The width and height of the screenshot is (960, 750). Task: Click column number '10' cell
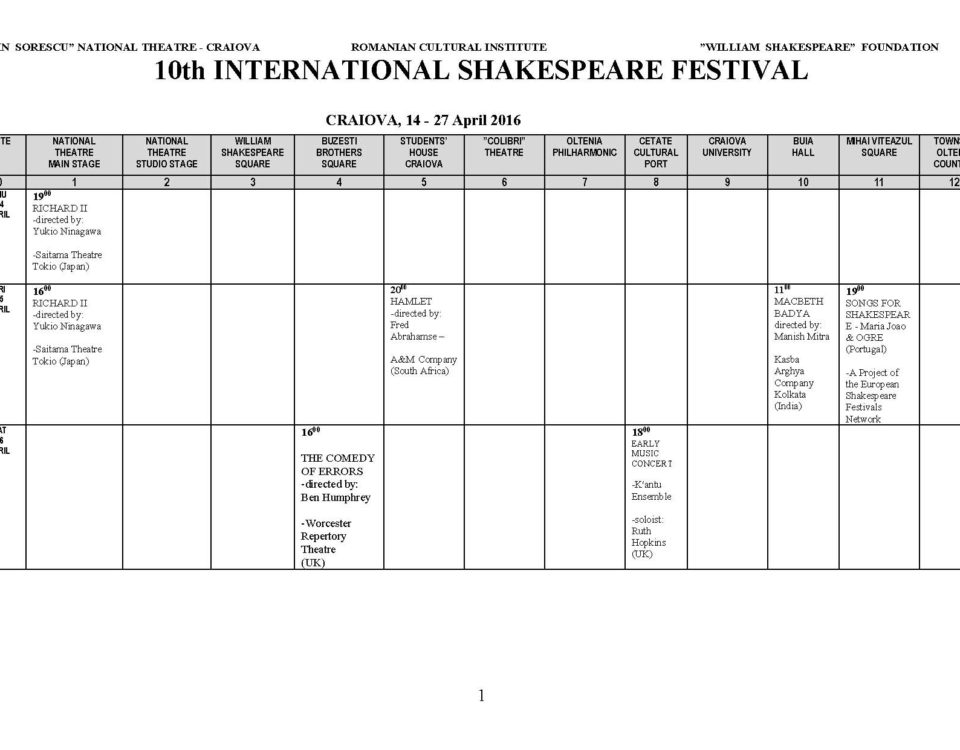[803, 182]
